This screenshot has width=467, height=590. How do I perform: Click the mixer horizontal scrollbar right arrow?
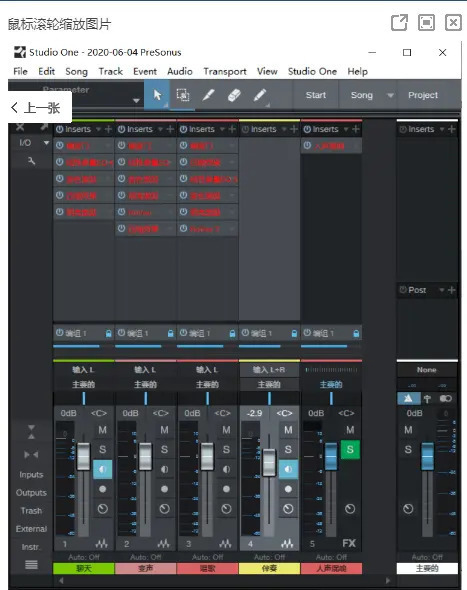tap(388, 580)
